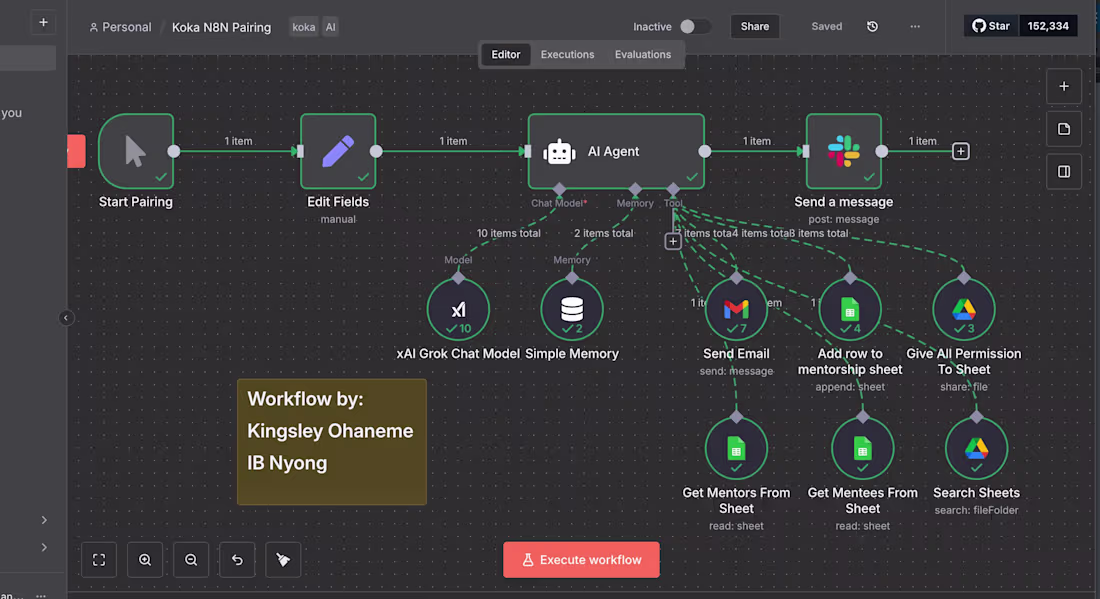Click the Send Email Gmail node
The width and height of the screenshot is (1100, 599).
(737, 308)
